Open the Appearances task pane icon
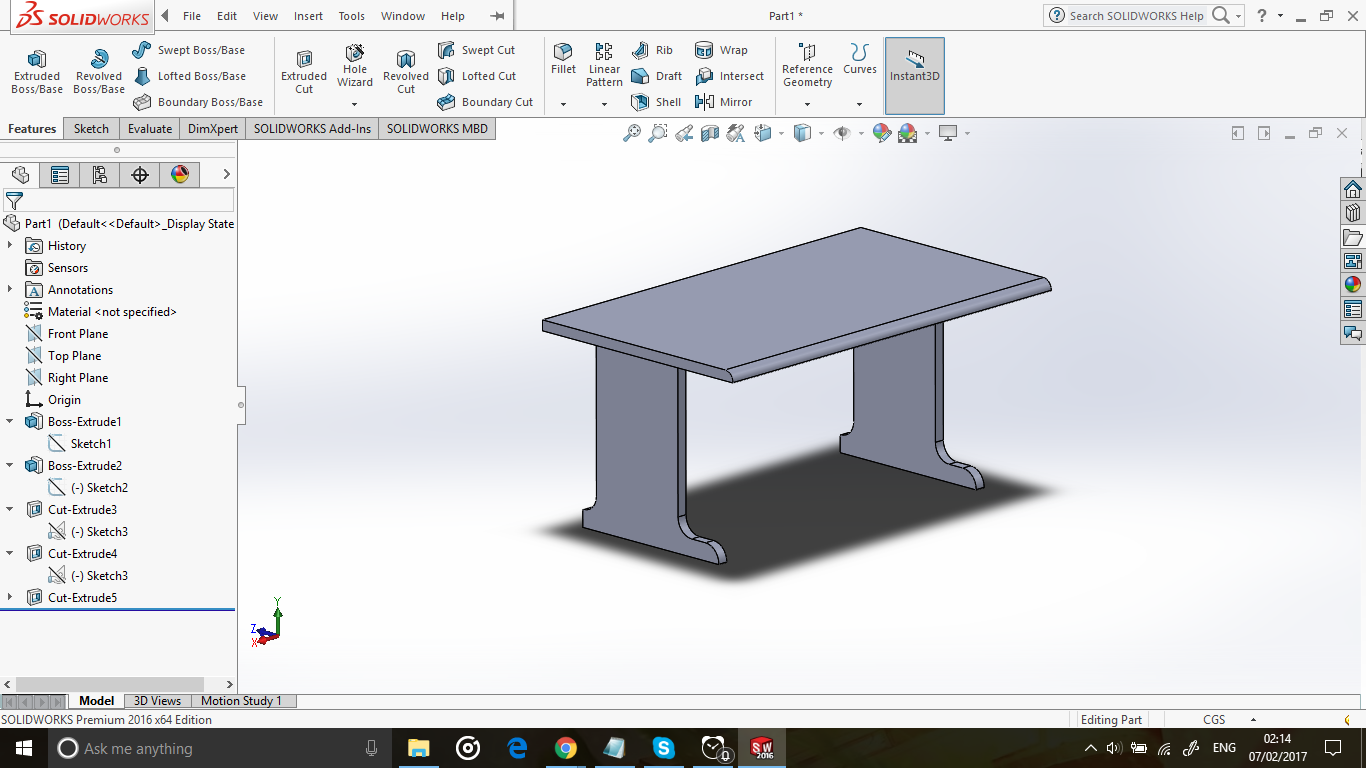The image size is (1366, 768). [1353, 285]
